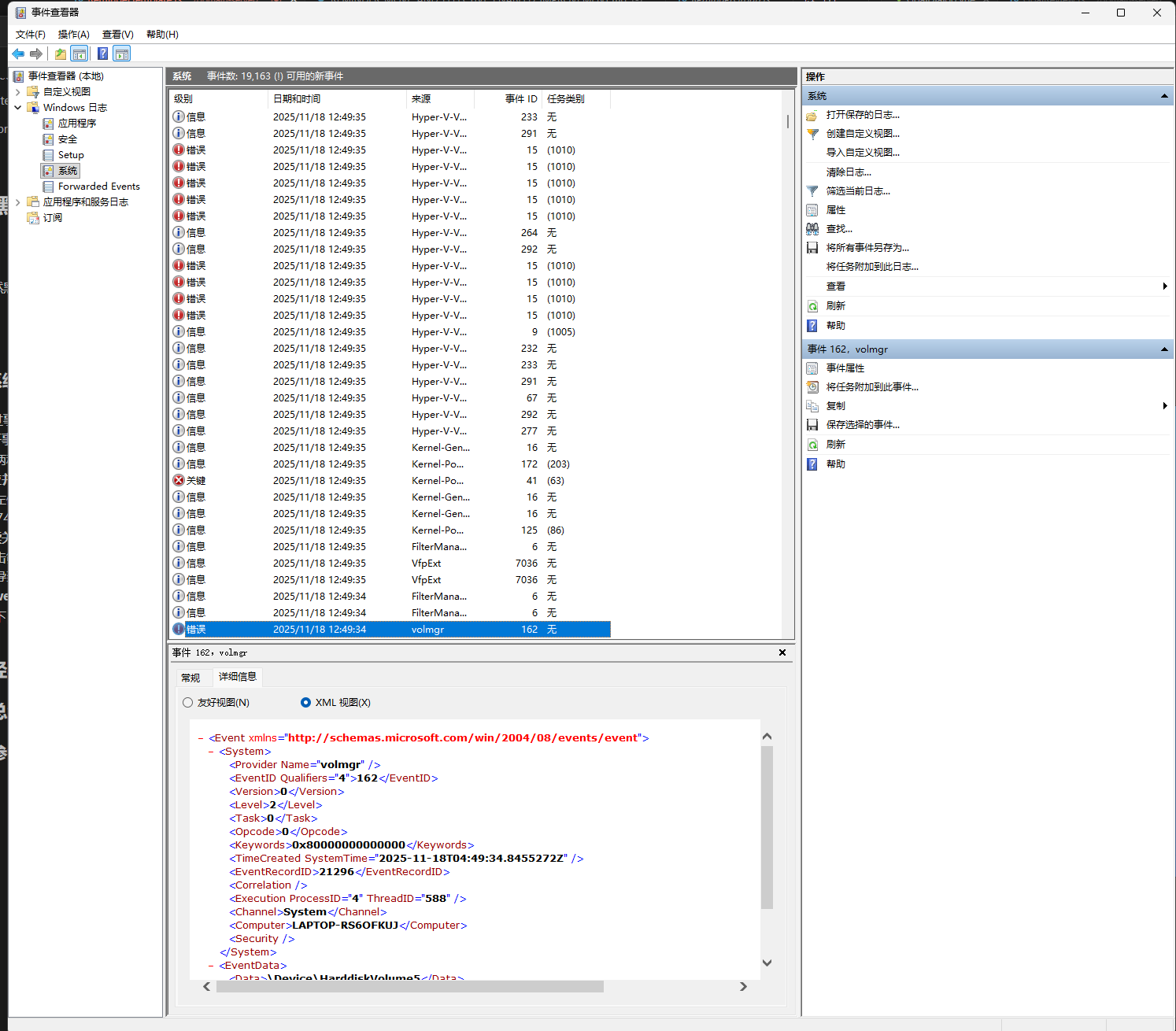Switch to the 常规 tab

point(190,678)
